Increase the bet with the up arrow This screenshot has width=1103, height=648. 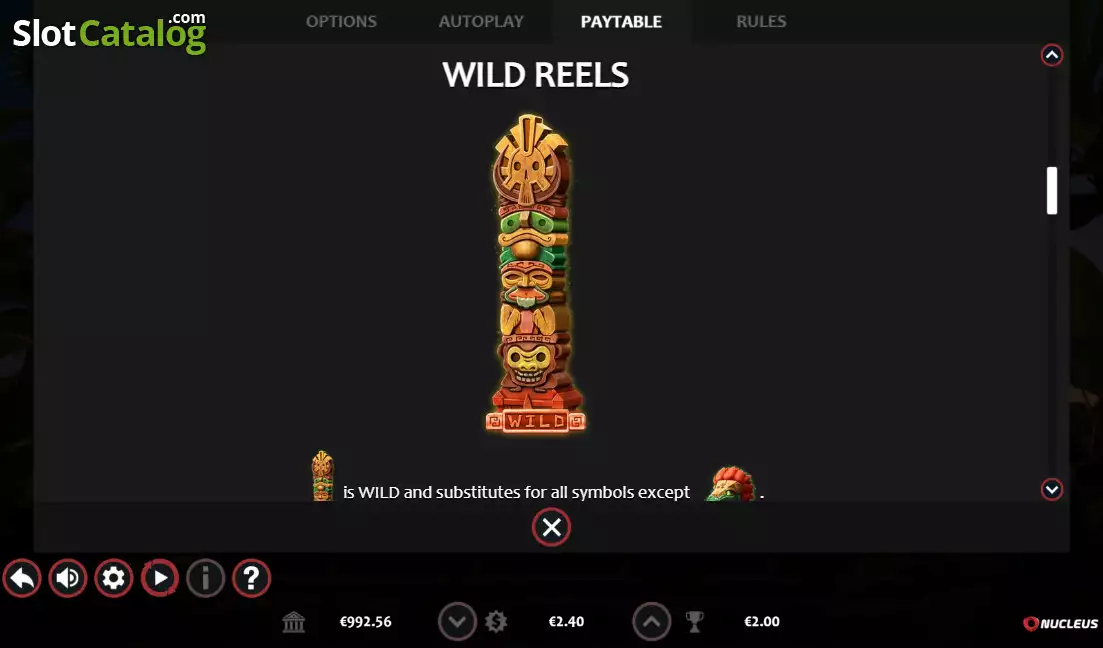(652, 621)
